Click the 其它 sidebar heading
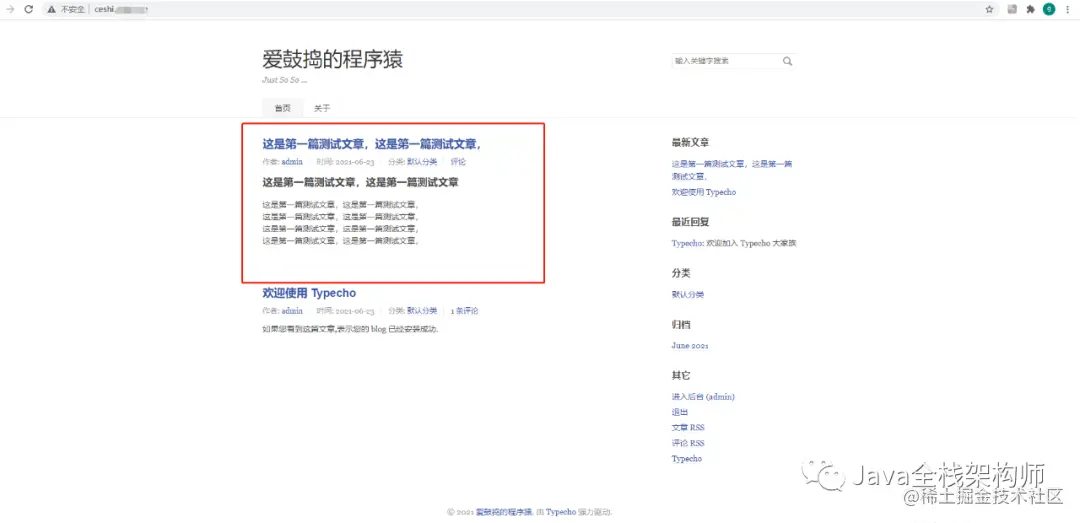The image size is (1080, 523). click(681, 376)
